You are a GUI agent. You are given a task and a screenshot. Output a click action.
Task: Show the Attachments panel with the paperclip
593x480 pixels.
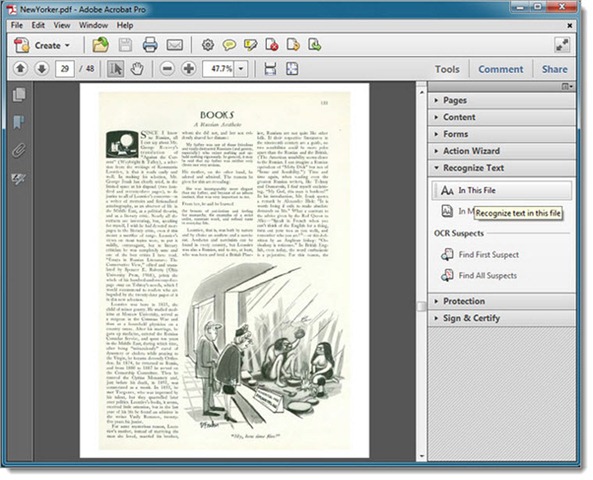point(19,151)
